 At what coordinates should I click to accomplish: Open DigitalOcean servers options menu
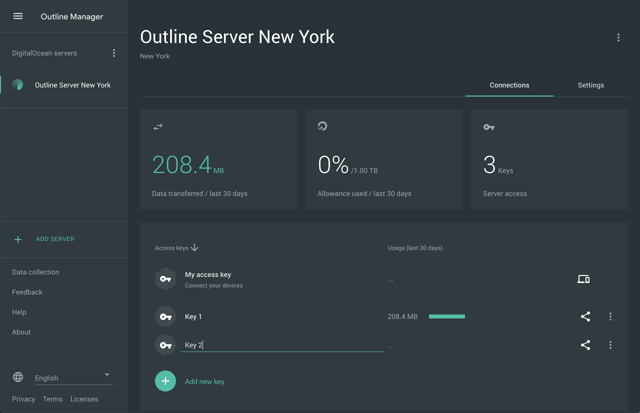114,53
